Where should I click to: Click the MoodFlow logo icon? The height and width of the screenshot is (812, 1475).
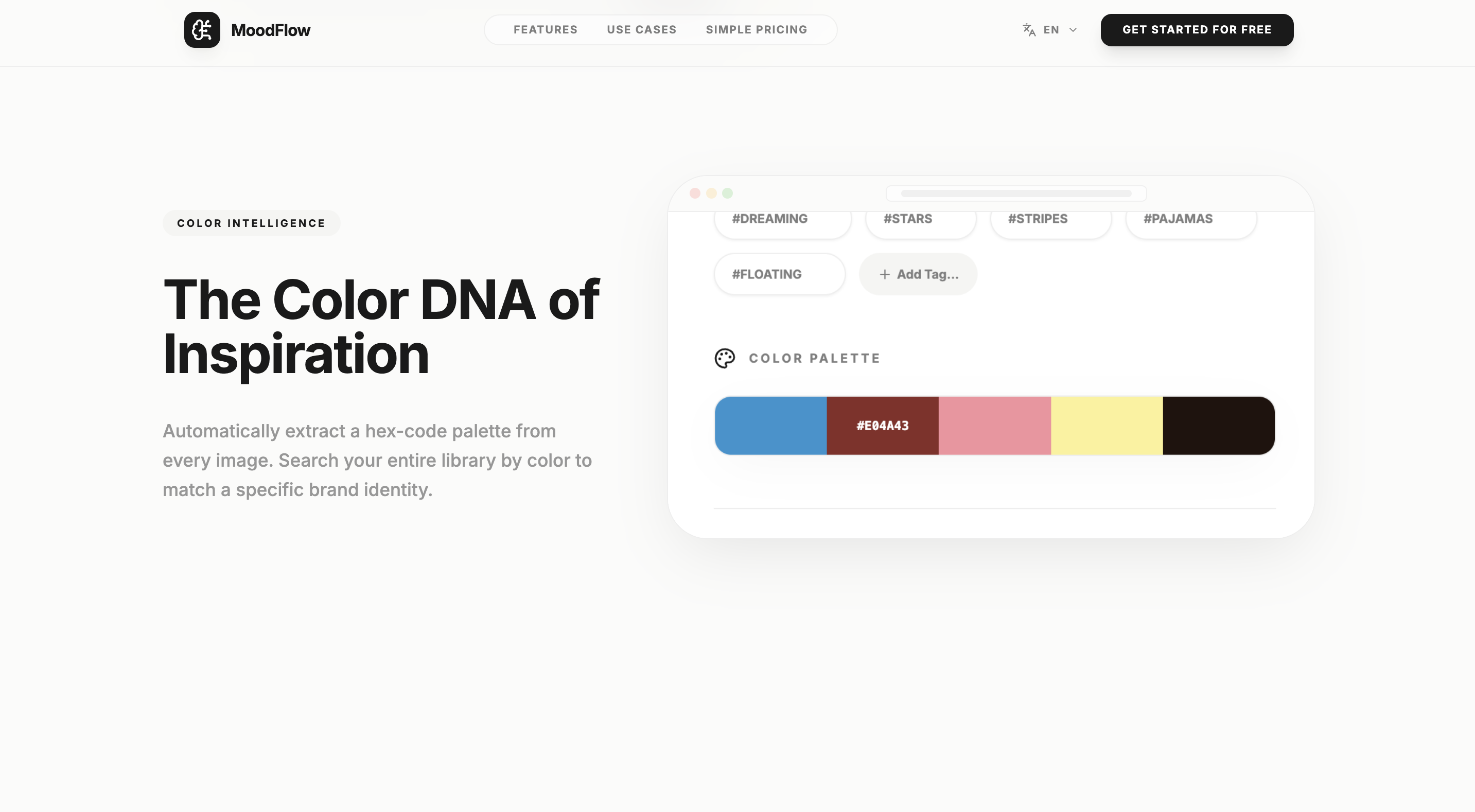pyautogui.click(x=203, y=30)
